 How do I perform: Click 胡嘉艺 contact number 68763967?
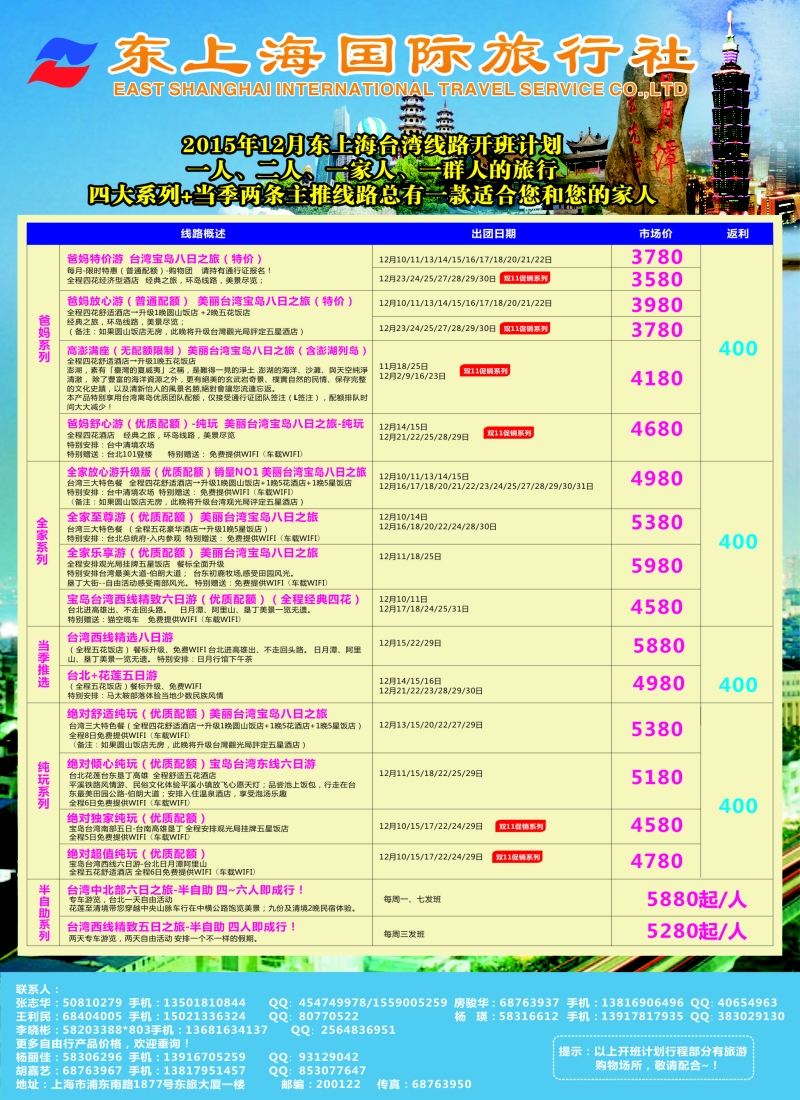point(93,1071)
